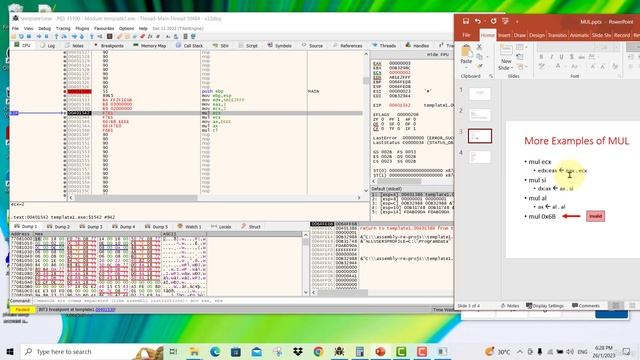This screenshot has width=640, height=360.
Task: Open Google Chrome from the taskbar
Action: (318, 351)
